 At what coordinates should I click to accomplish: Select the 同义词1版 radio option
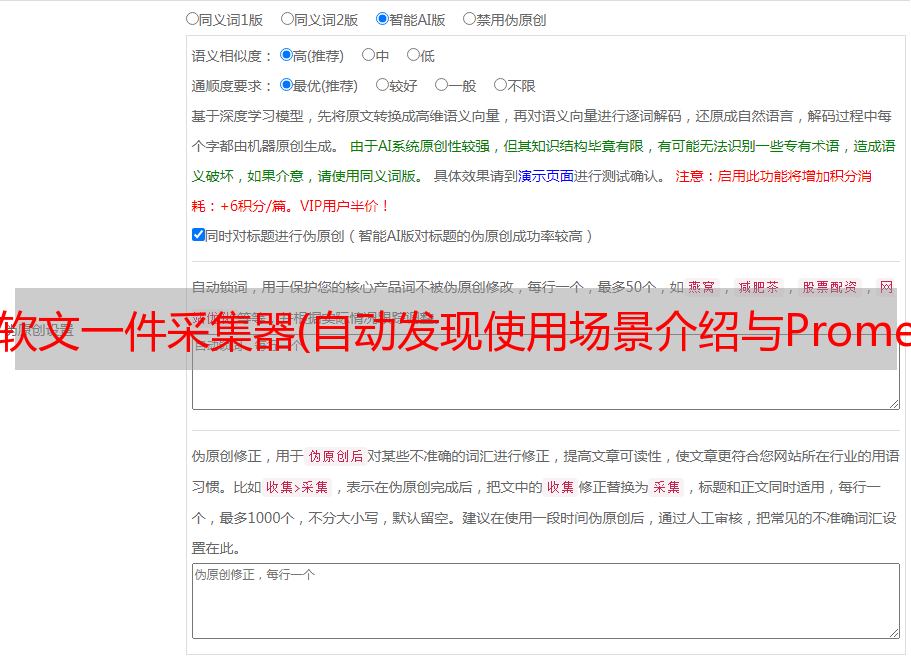(192, 19)
